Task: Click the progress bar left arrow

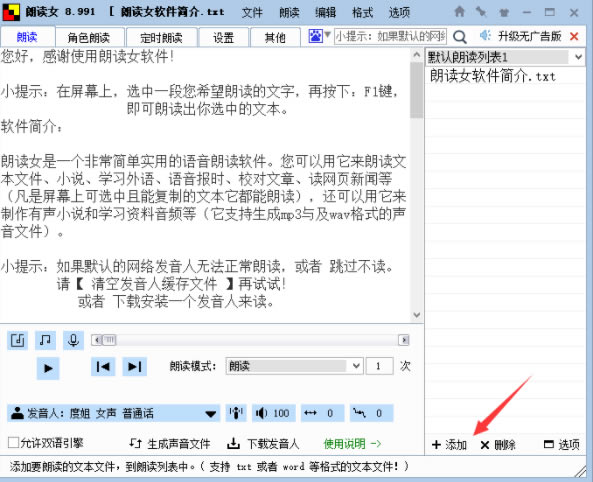Action: click(x=97, y=340)
